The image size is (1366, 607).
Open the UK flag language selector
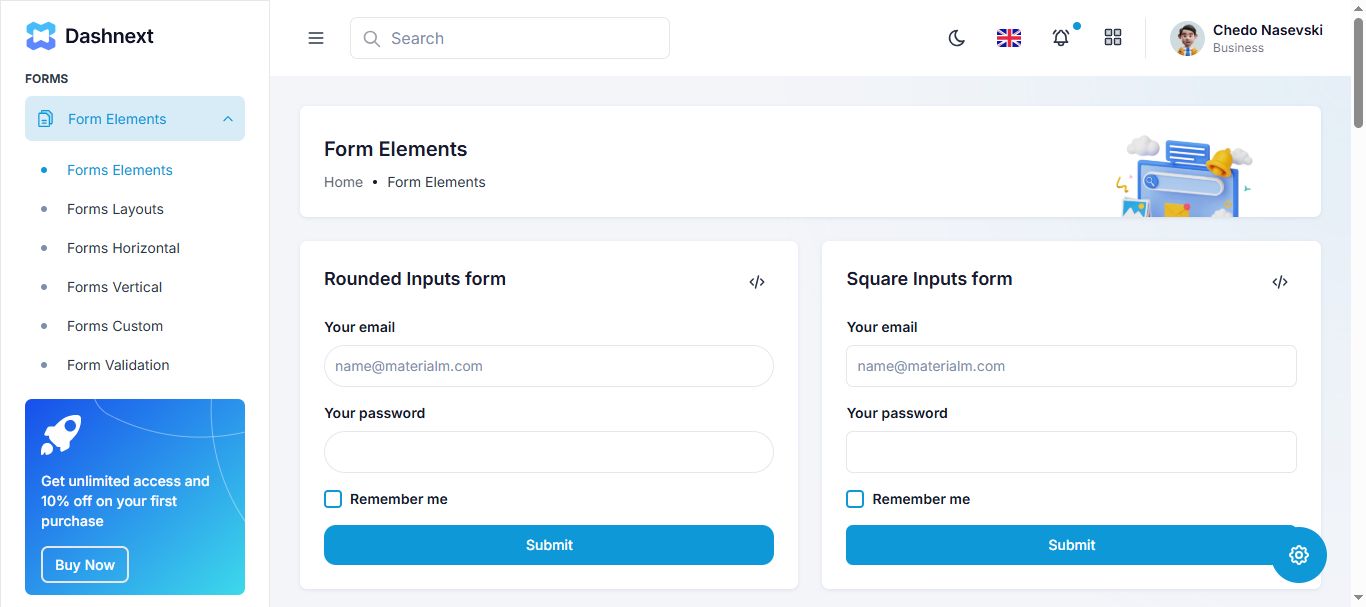1009,38
